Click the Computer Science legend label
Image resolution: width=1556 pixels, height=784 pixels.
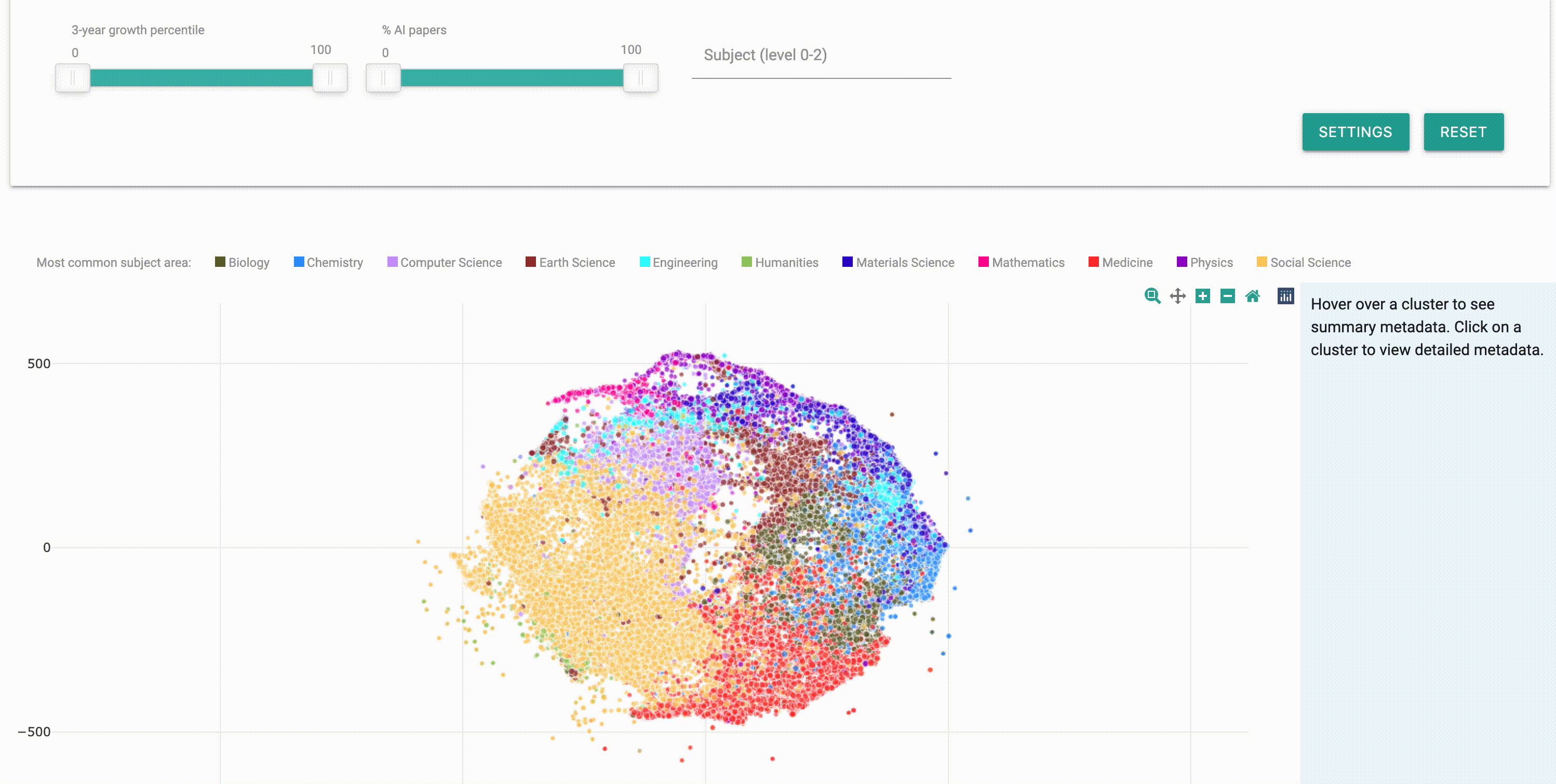click(451, 263)
